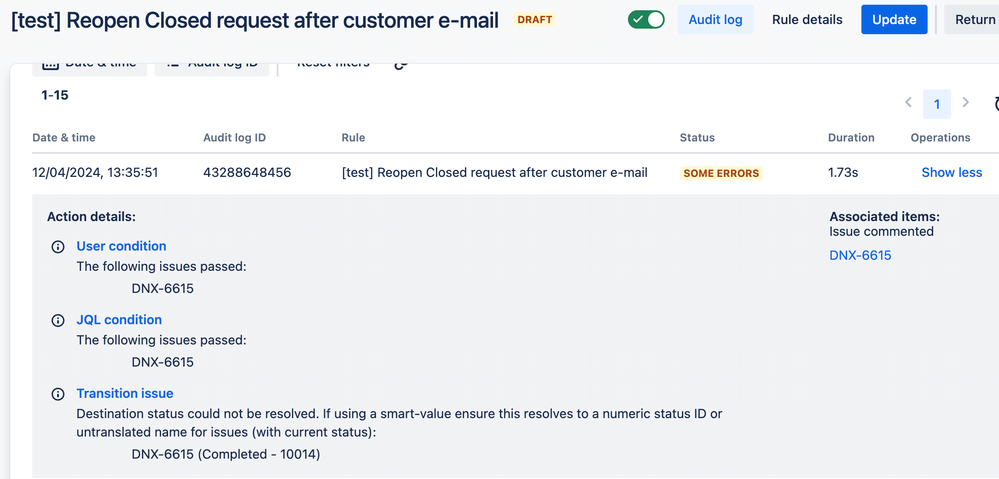This screenshot has width=999, height=479.
Task: Open associated issue DNX-6615 link
Action: click(x=860, y=255)
